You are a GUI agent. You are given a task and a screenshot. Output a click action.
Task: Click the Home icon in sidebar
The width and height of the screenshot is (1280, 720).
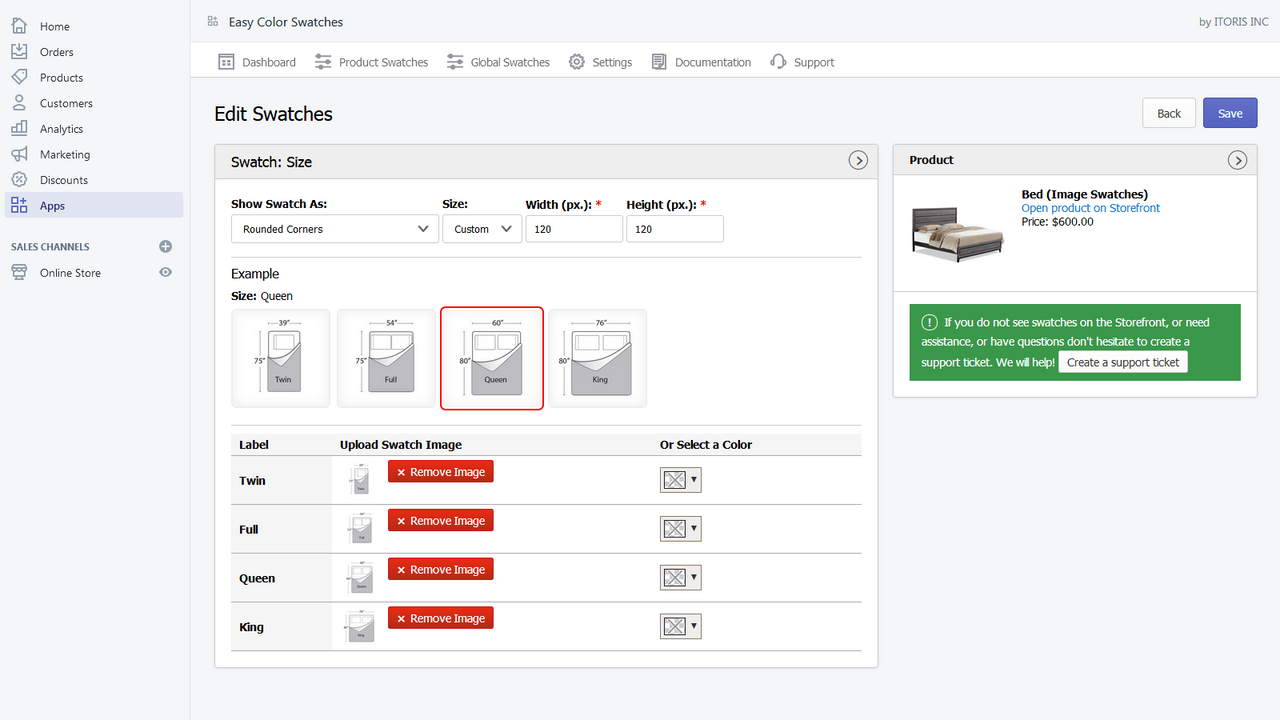19,26
